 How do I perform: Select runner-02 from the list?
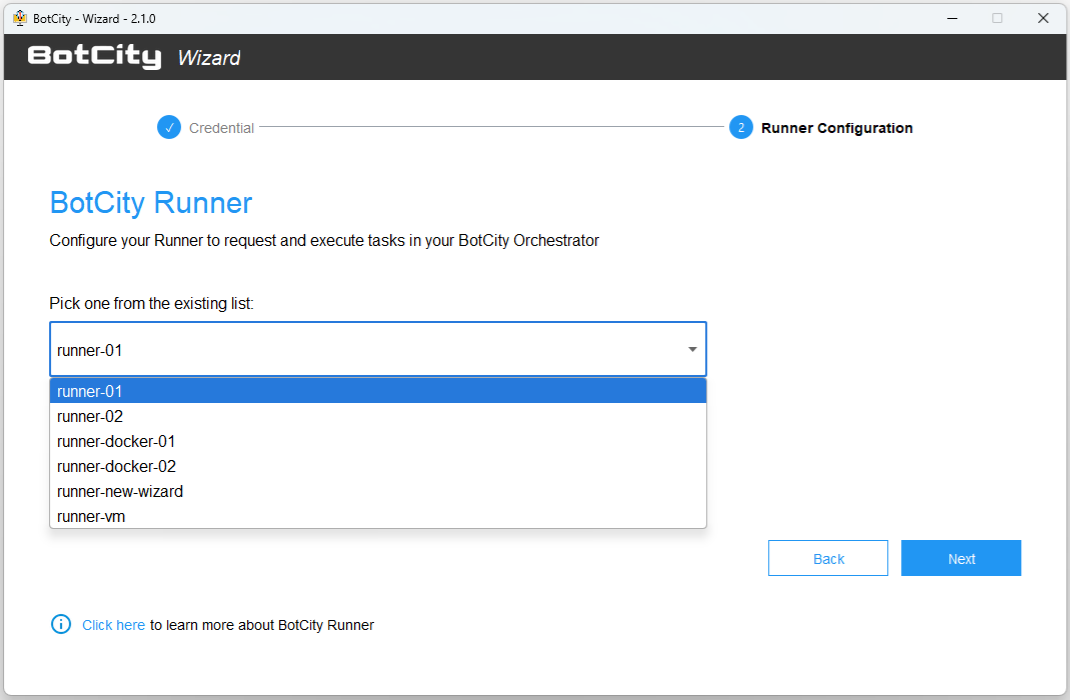pos(378,416)
